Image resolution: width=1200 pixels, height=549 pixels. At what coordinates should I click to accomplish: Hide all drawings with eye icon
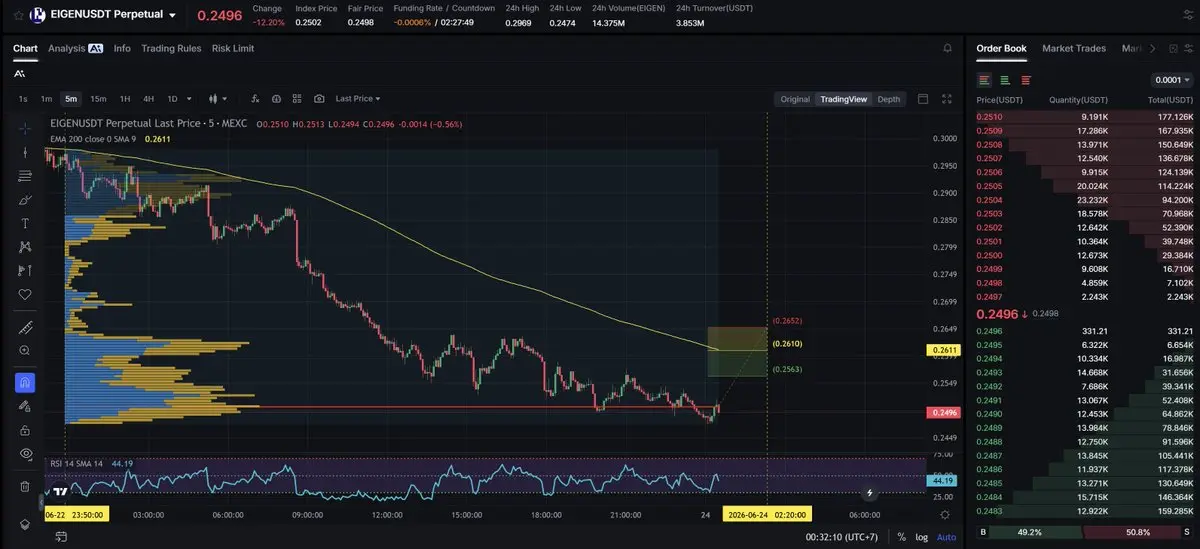point(25,453)
